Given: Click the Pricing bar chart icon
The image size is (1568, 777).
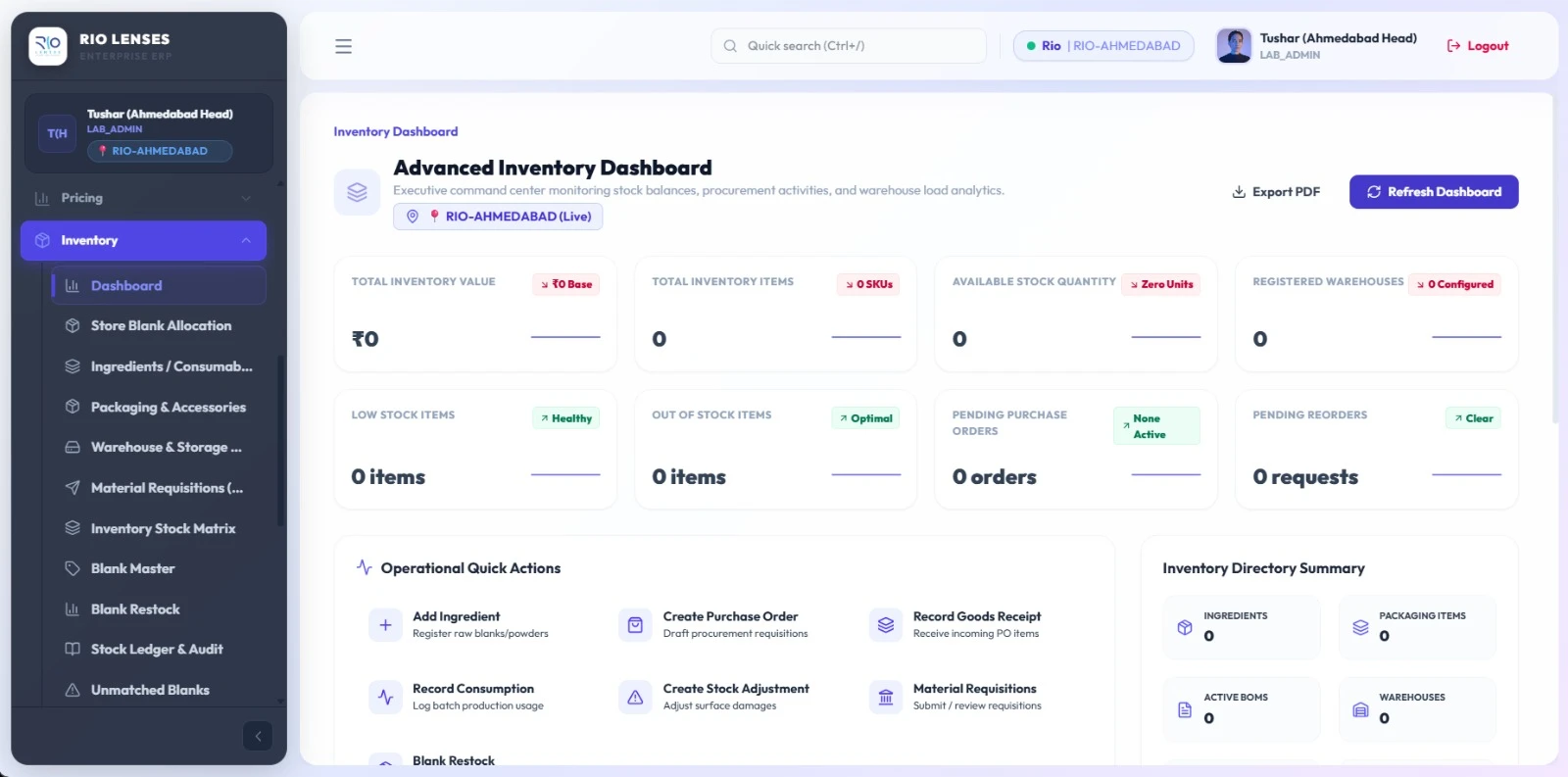Looking at the screenshot, I should 42,198.
